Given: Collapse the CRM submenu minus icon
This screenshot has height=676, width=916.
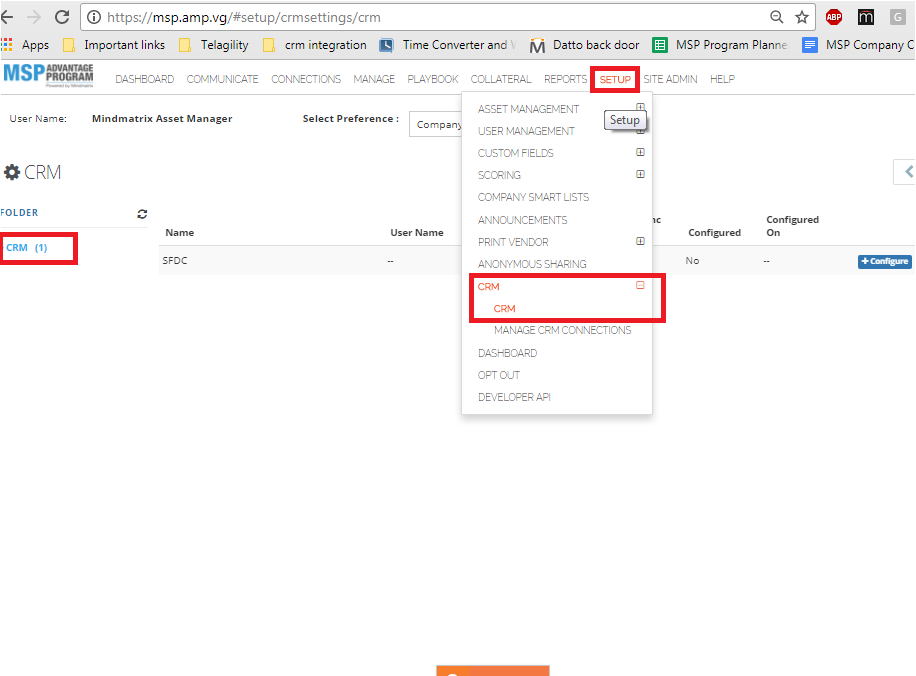Looking at the screenshot, I should pos(640,285).
